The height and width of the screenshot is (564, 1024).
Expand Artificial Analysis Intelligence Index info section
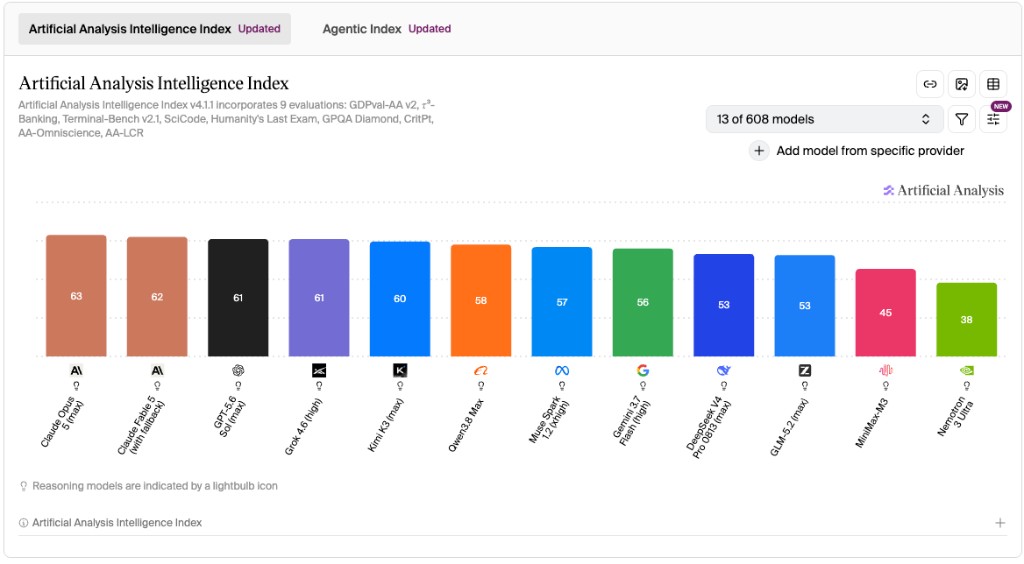(1000, 523)
